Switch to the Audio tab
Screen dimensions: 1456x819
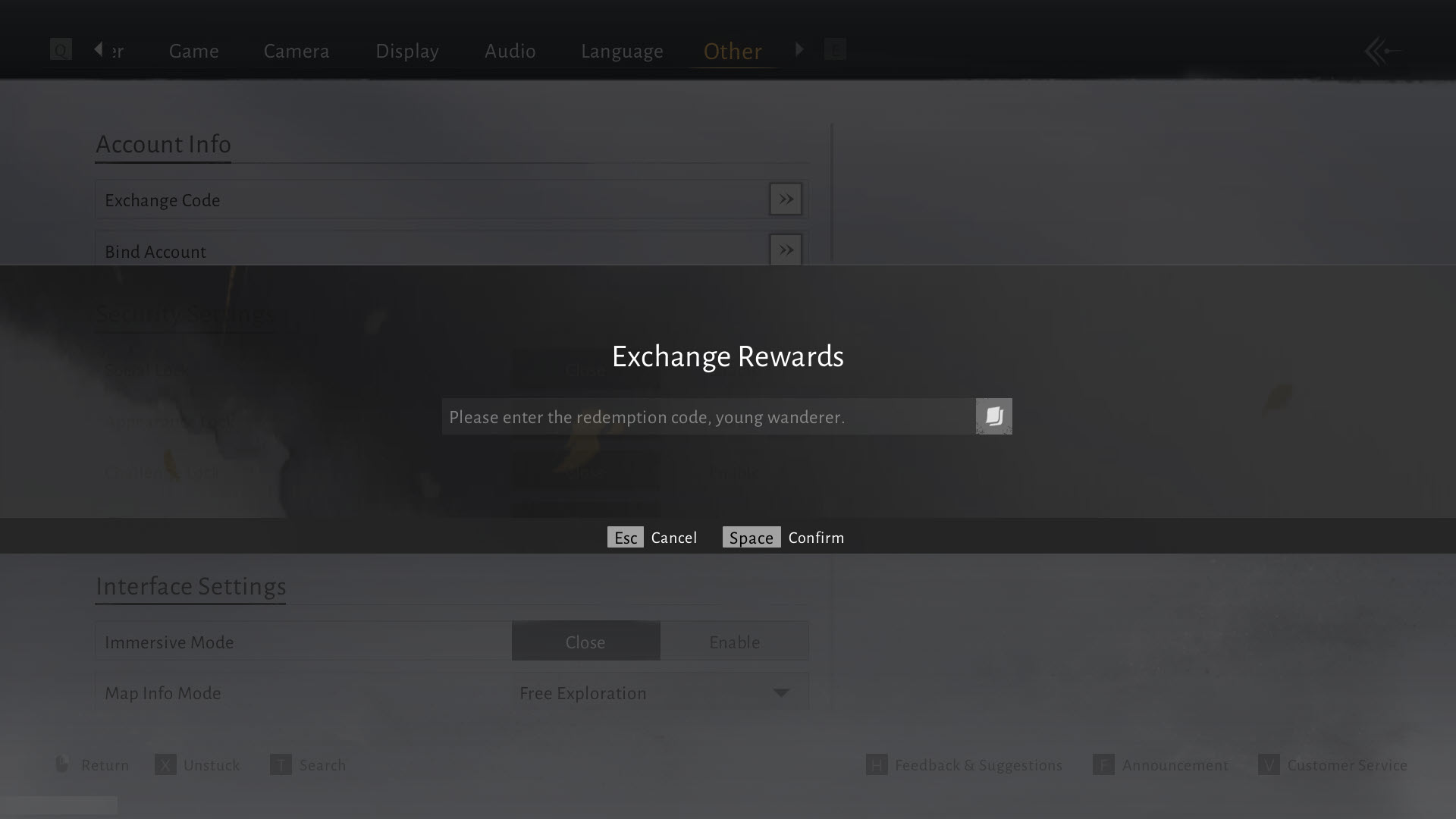tap(510, 52)
